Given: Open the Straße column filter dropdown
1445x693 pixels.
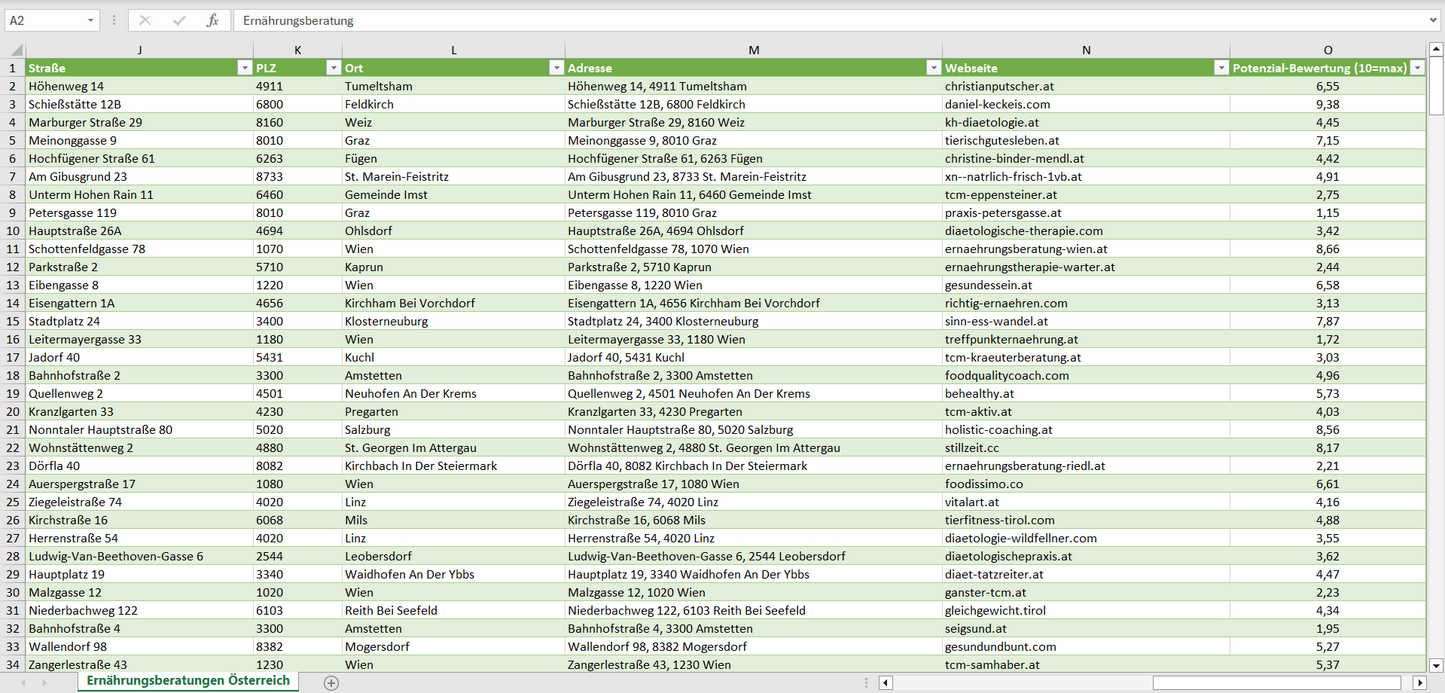Looking at the screenshot, I should tap(244, 68).
